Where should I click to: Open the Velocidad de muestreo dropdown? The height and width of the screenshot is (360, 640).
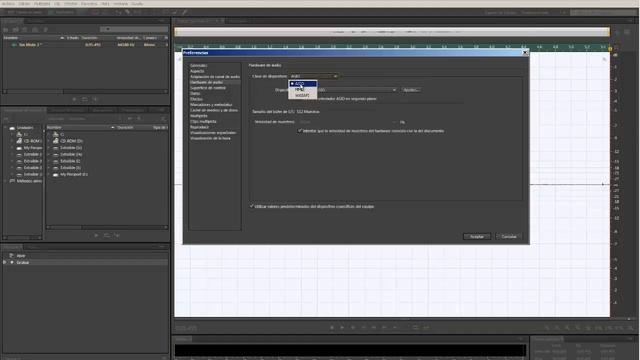[x=348, y=122]
